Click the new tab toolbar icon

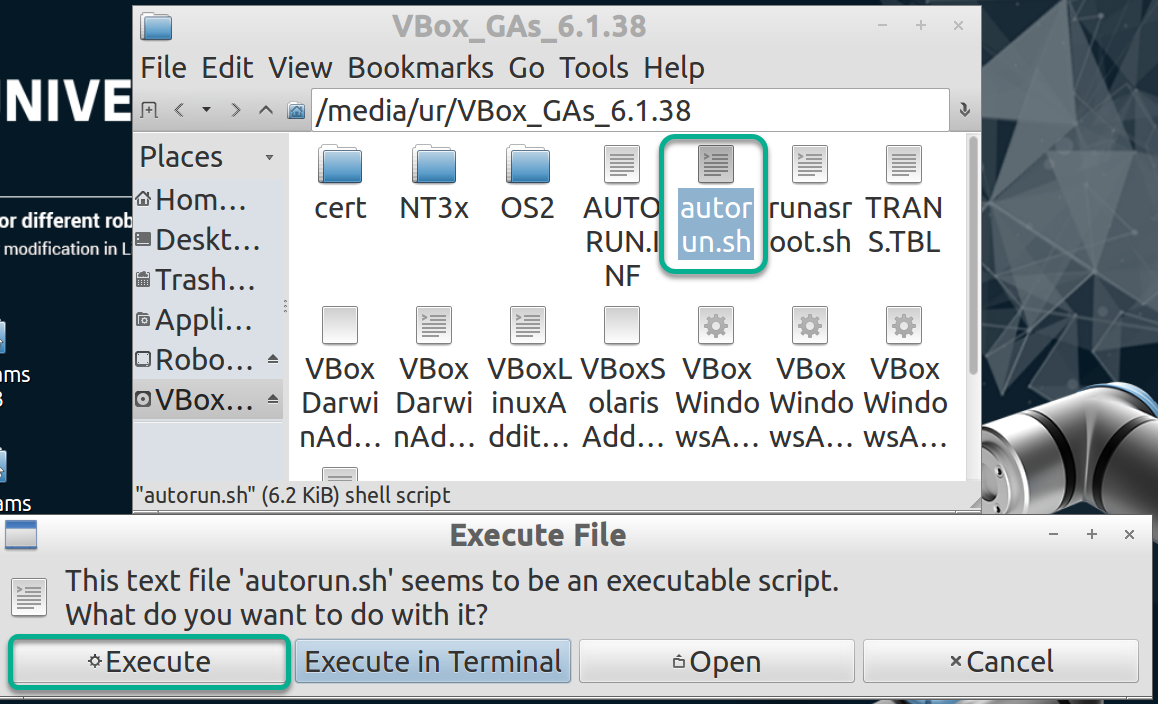click(149, 110)
